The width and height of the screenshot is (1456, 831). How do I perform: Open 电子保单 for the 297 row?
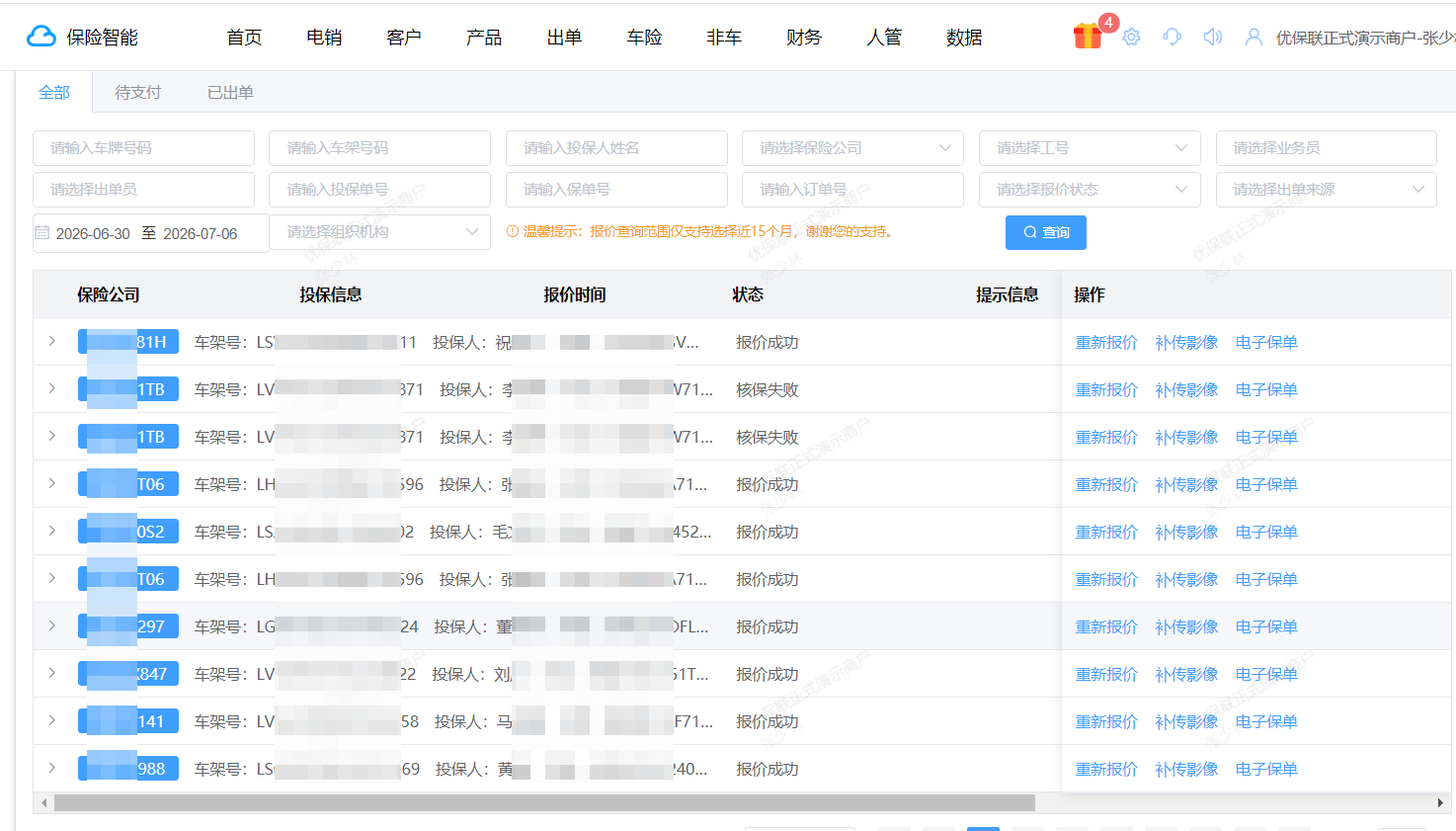(x=1266, y=626)
